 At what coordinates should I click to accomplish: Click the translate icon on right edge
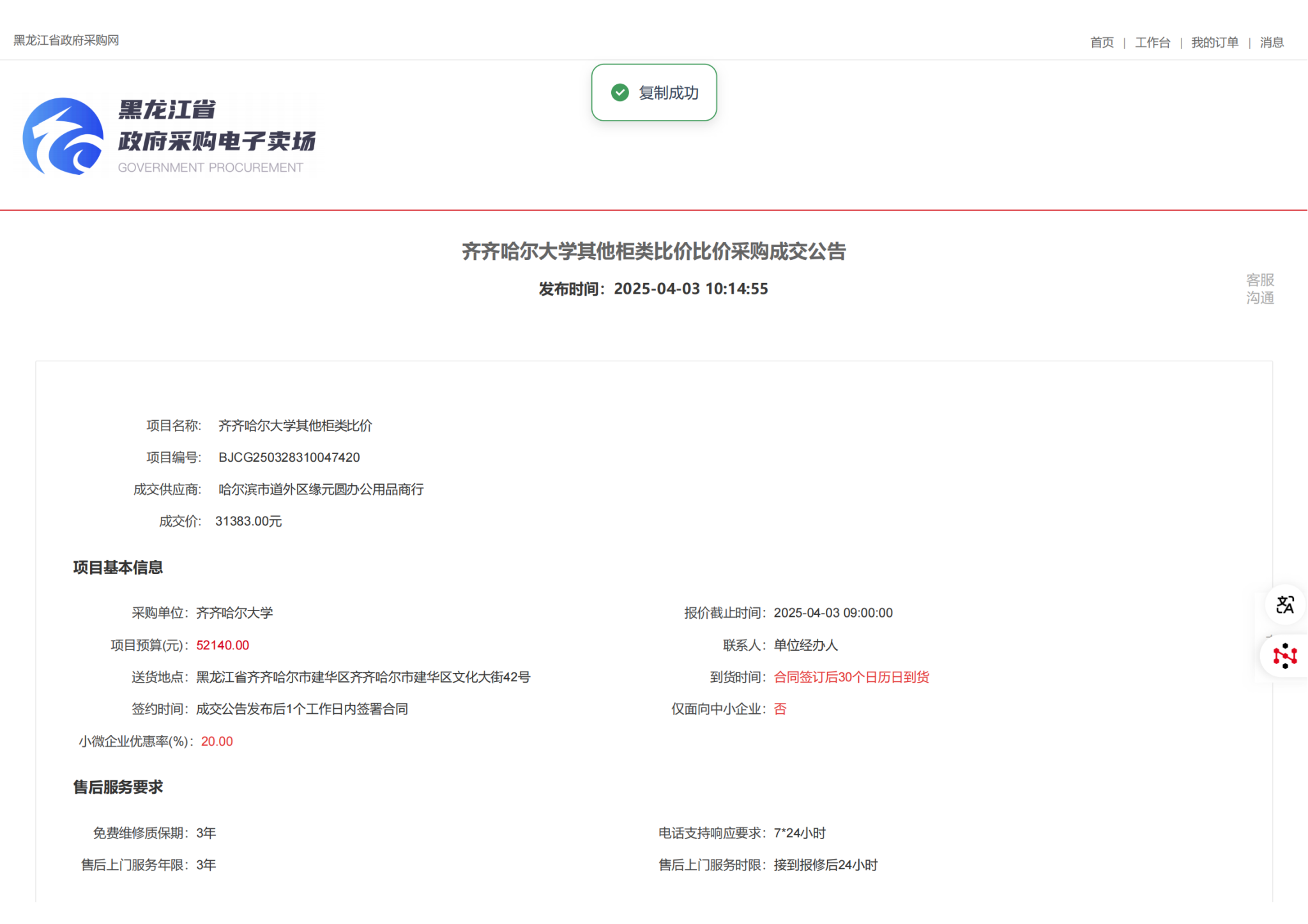(x=1284, y=604)
